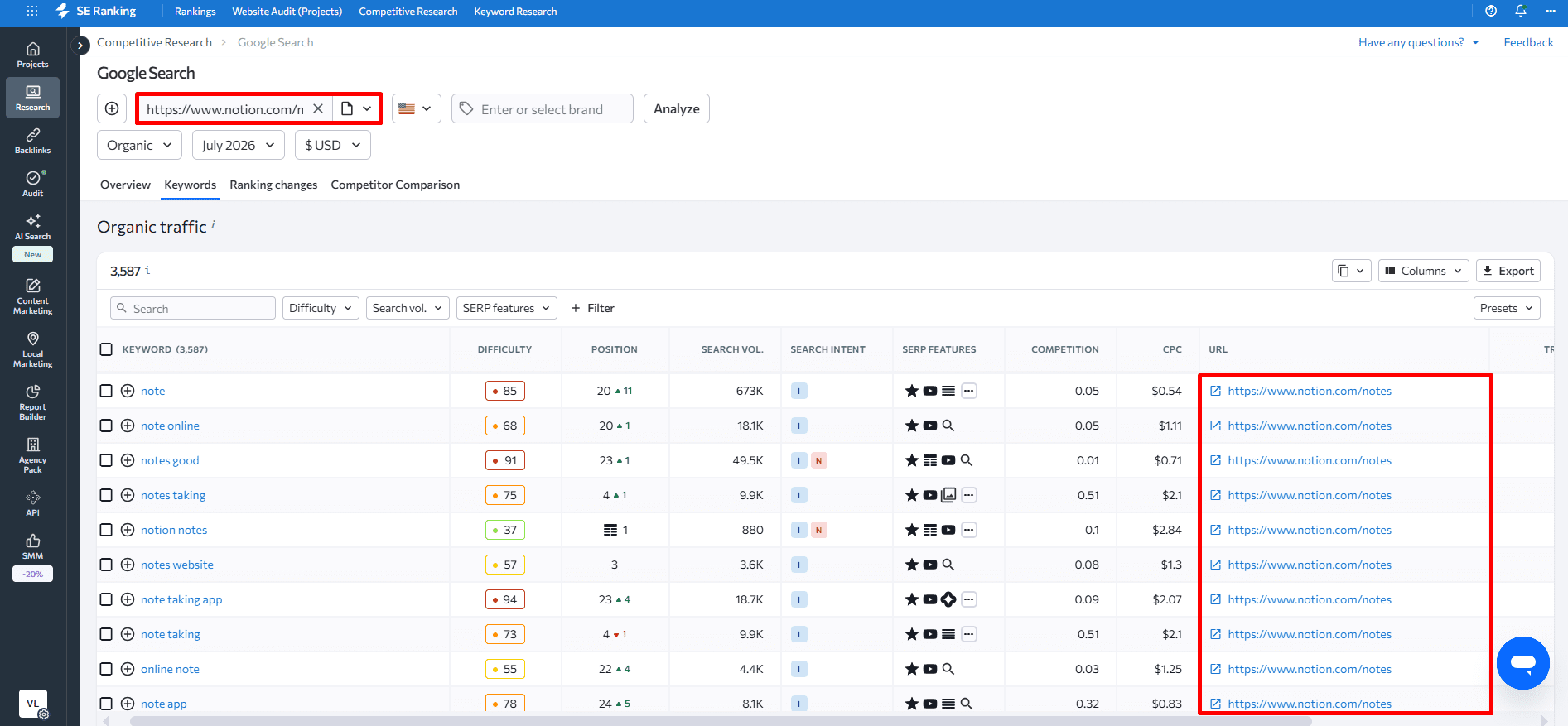Open the apps grid launcher icon
The height and width of the screenshot is (726, 1568).
[32, 11]
